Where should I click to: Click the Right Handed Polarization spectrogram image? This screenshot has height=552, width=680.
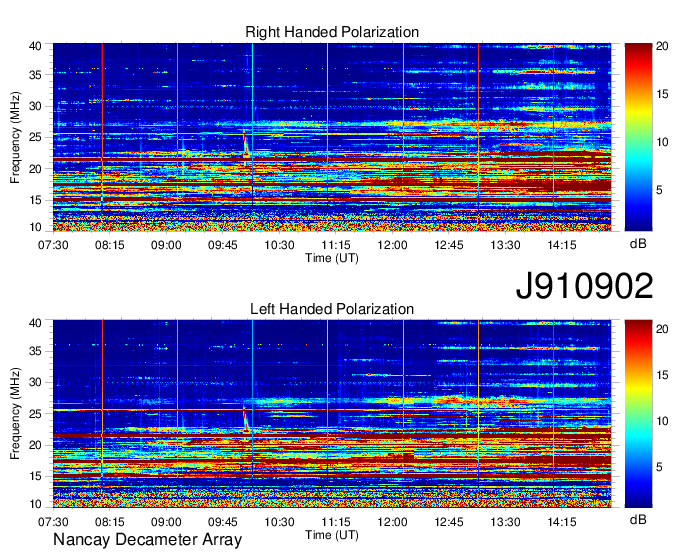coord(332,137)
